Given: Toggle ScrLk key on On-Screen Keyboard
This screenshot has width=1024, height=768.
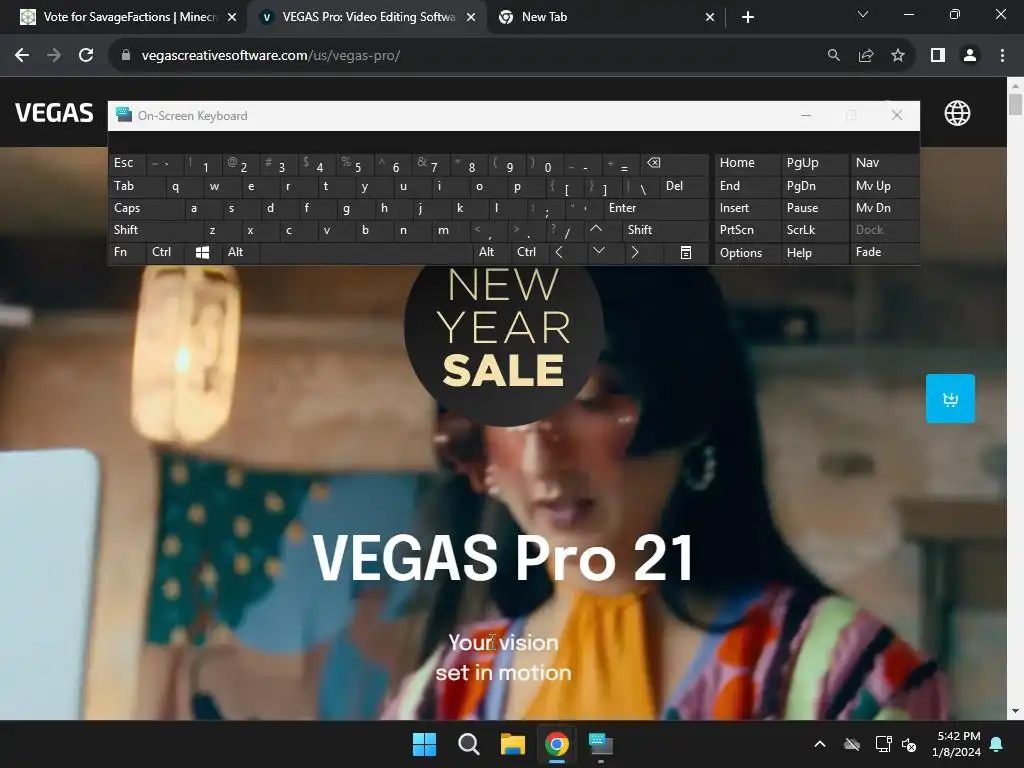Looking at the screenshot, I should click(814, 230).
